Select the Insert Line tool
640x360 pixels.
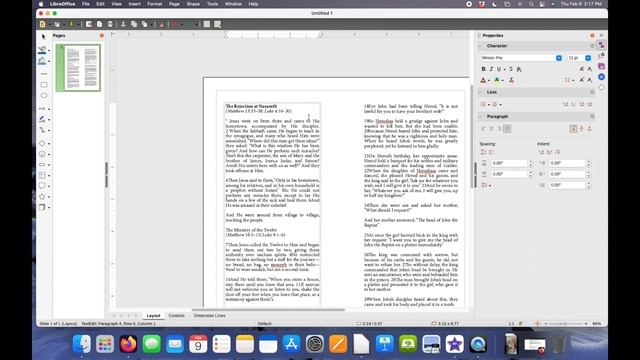click(44, 74)
